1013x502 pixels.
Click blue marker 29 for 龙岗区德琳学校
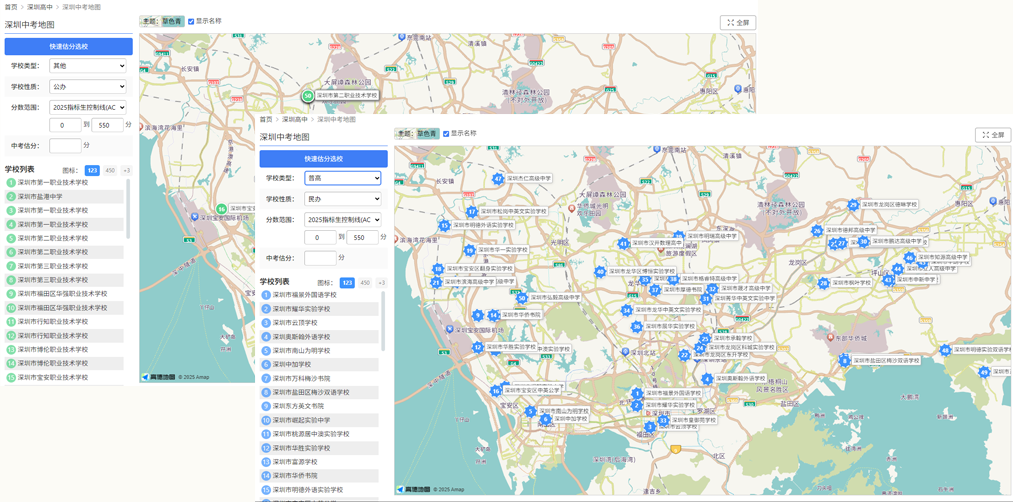(853, 205)
